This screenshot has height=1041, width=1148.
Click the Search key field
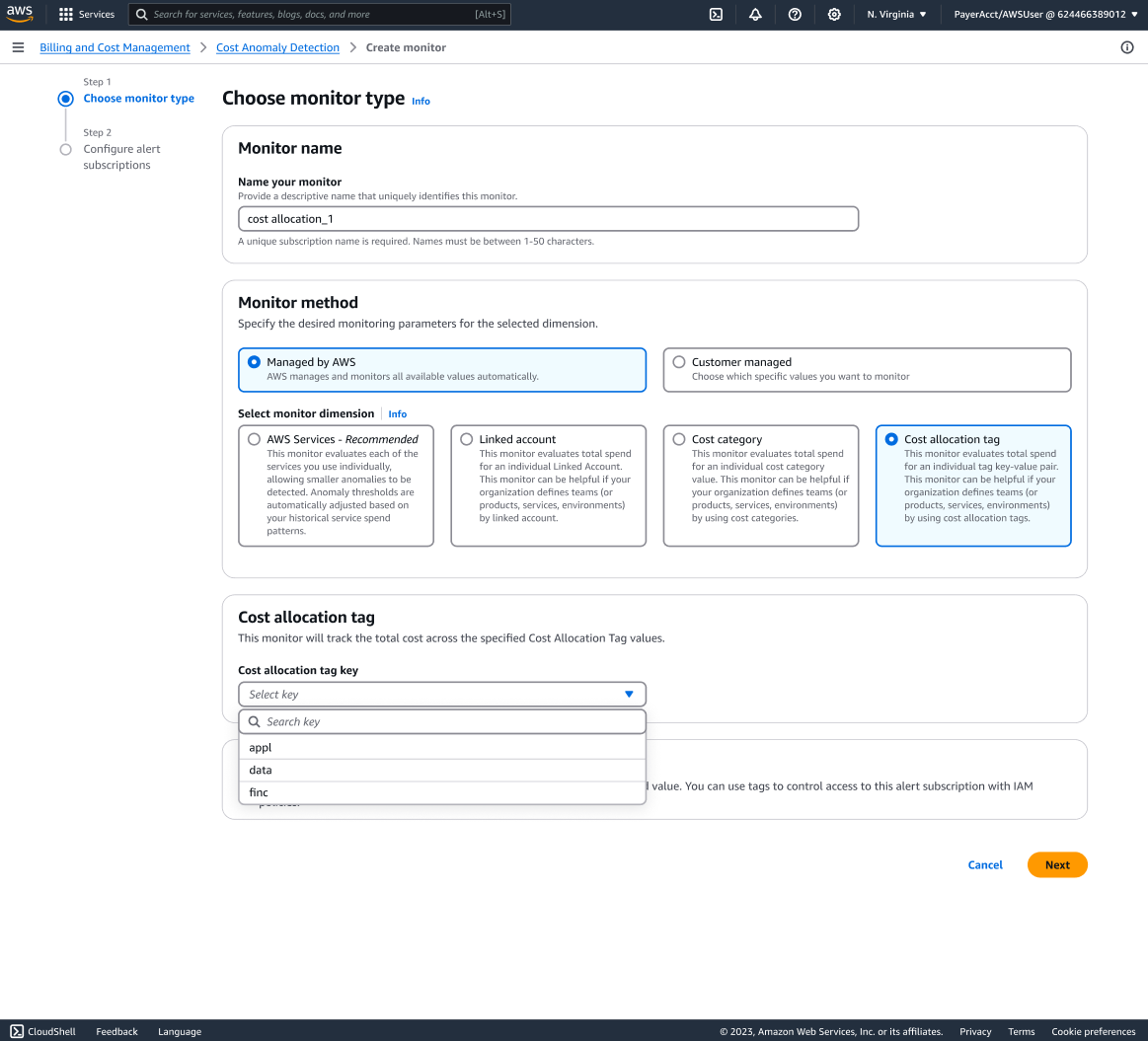pyautogui.click(x=449, y=722)
